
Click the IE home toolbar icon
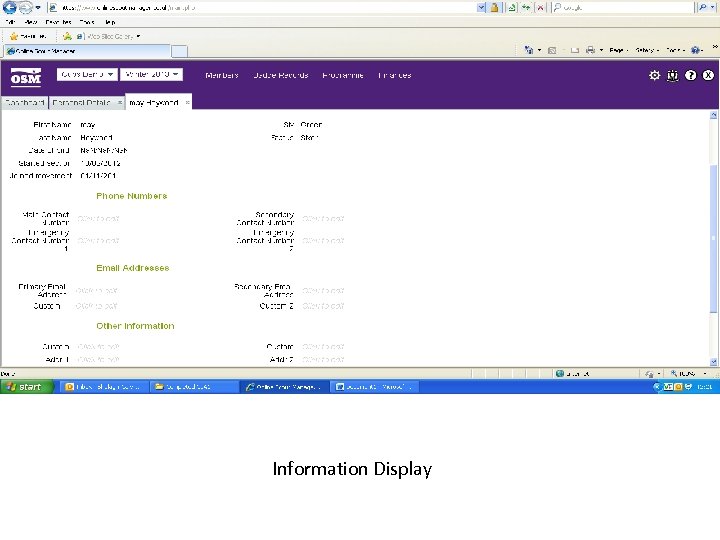pos(529,50)
